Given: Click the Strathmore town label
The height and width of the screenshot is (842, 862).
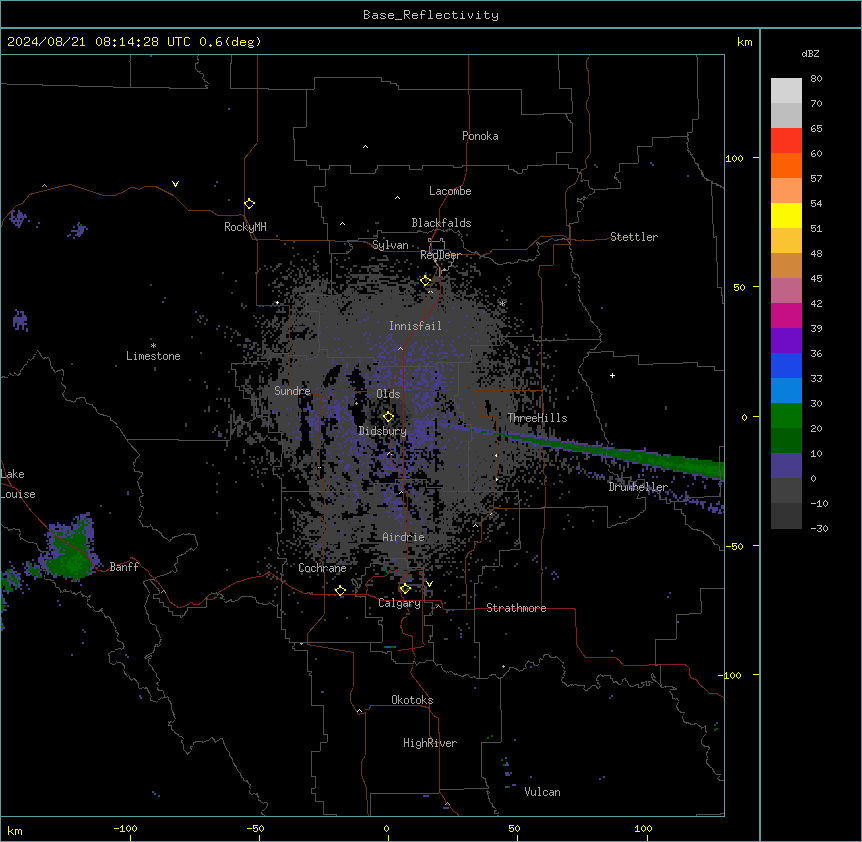Looking at the screenshot, I should (516, 608).
